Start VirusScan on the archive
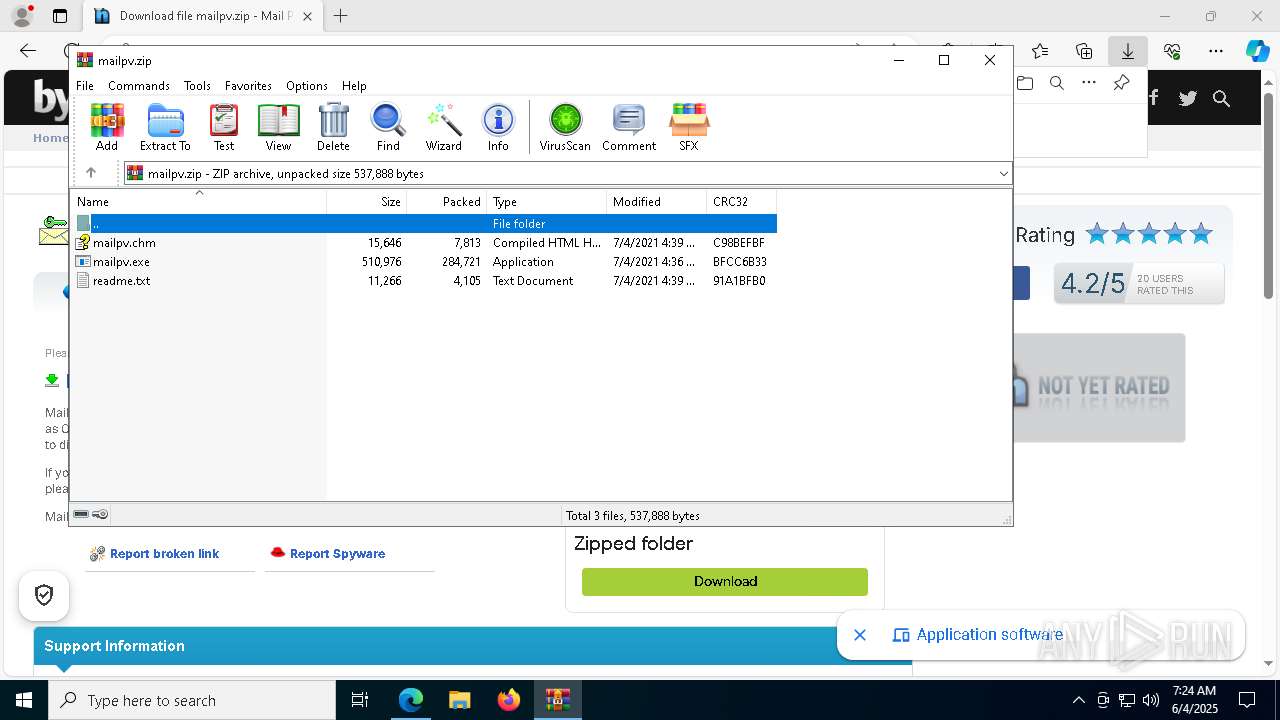1280x720 pixels. [565, 127]
